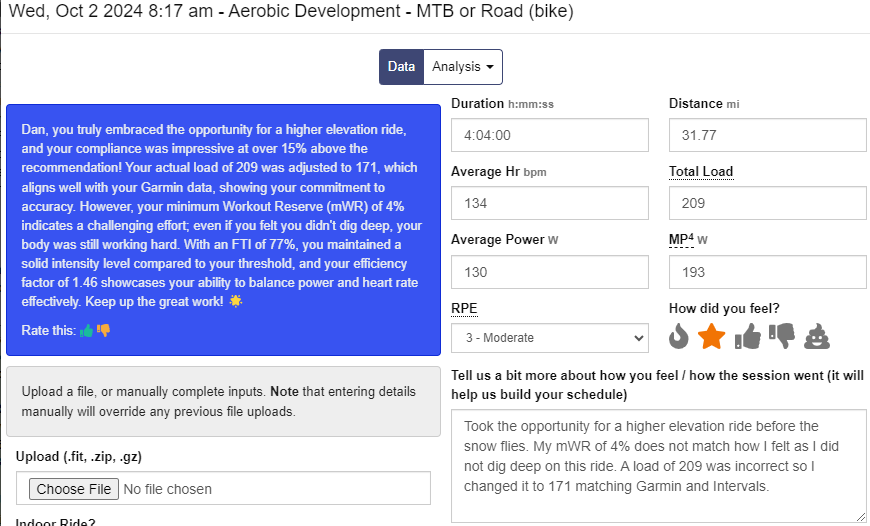Edit the Duration field showing 4:04:00
870x526 pixels.
pyautogui.click(x=549, y=135)
